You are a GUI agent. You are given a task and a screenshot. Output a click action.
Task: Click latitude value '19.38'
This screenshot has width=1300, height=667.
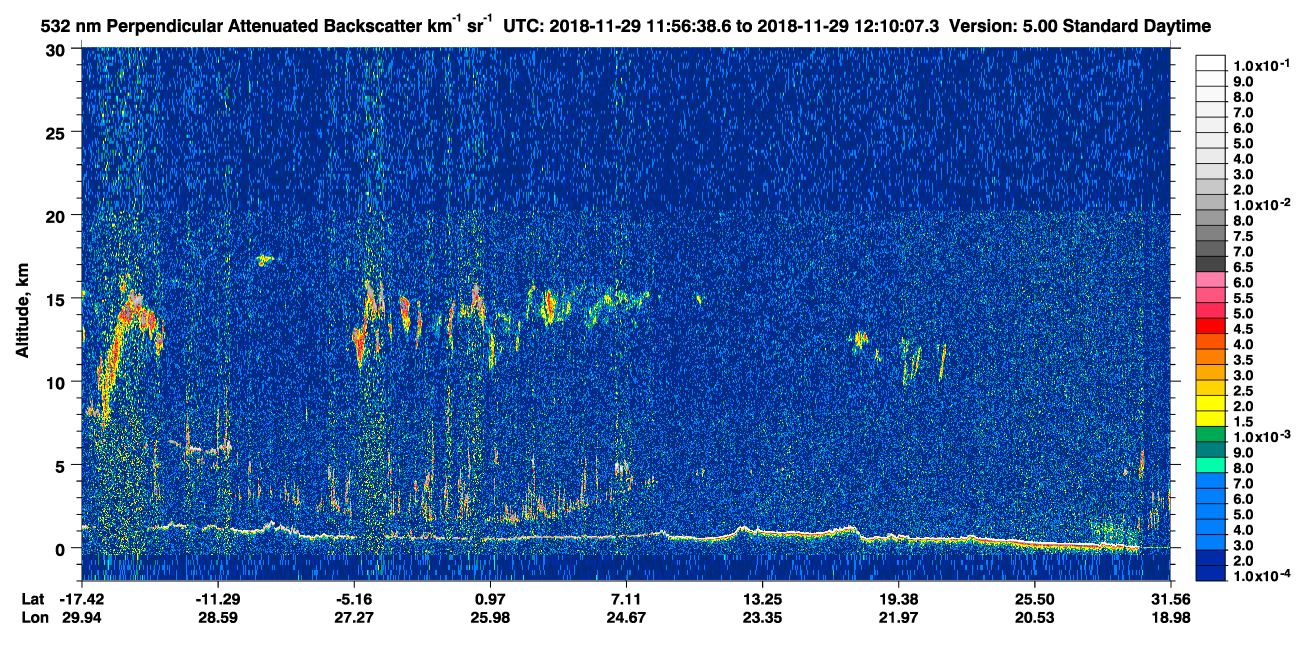898,598
